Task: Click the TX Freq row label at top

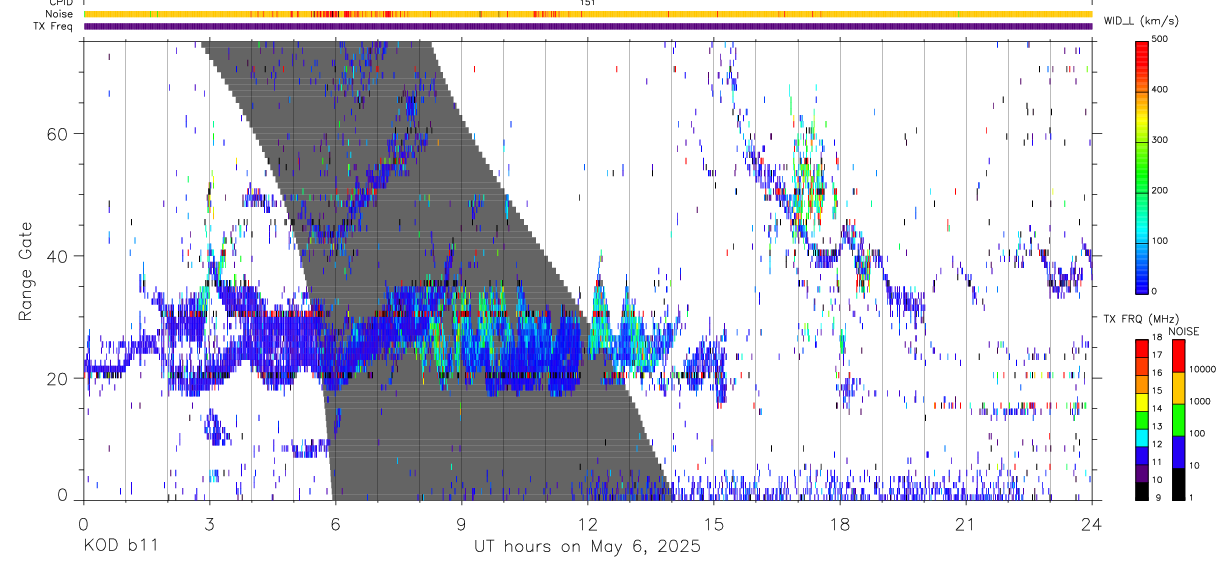Action: point(52,26)
